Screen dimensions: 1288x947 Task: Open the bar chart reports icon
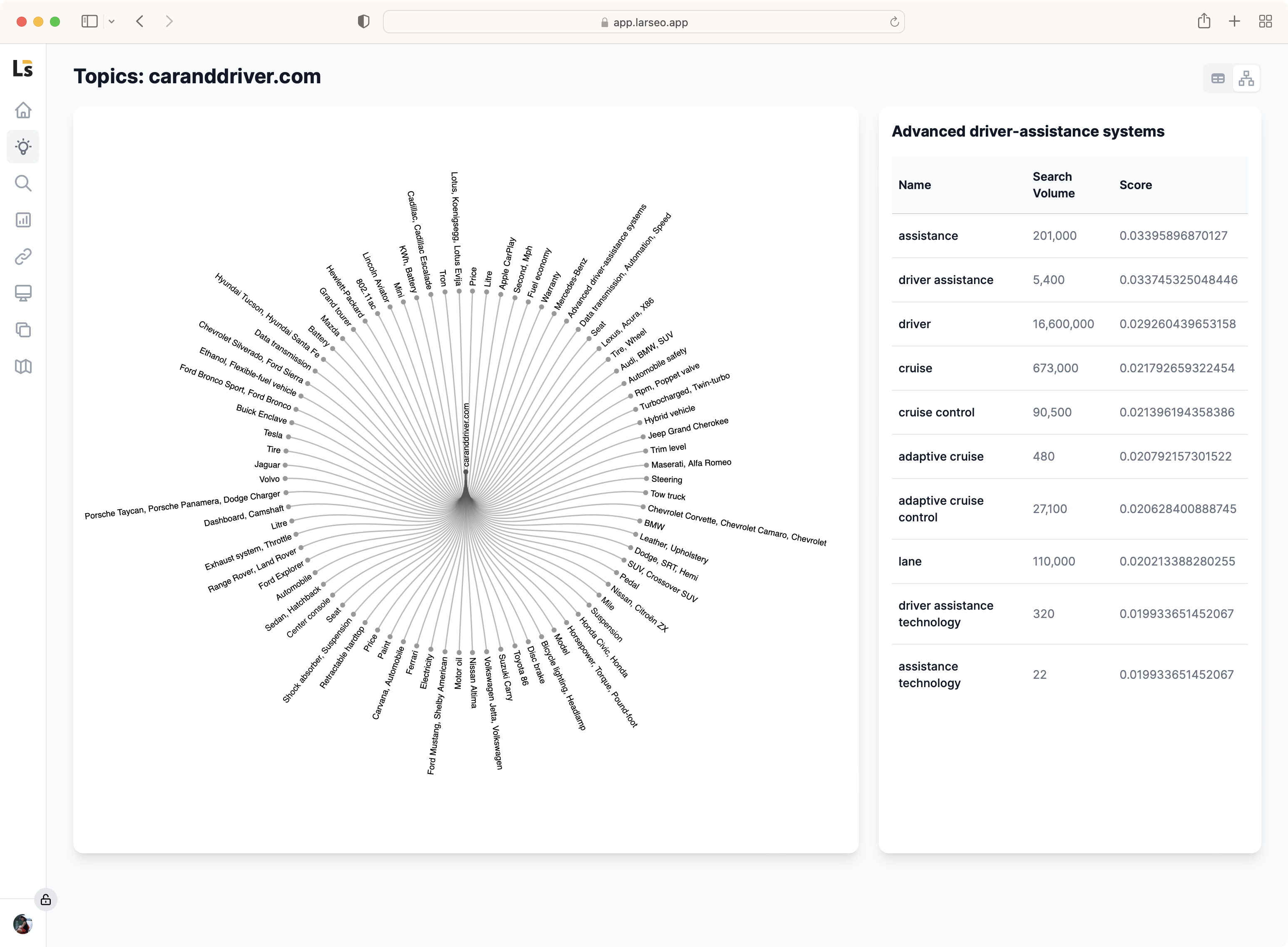pos(23,220)
